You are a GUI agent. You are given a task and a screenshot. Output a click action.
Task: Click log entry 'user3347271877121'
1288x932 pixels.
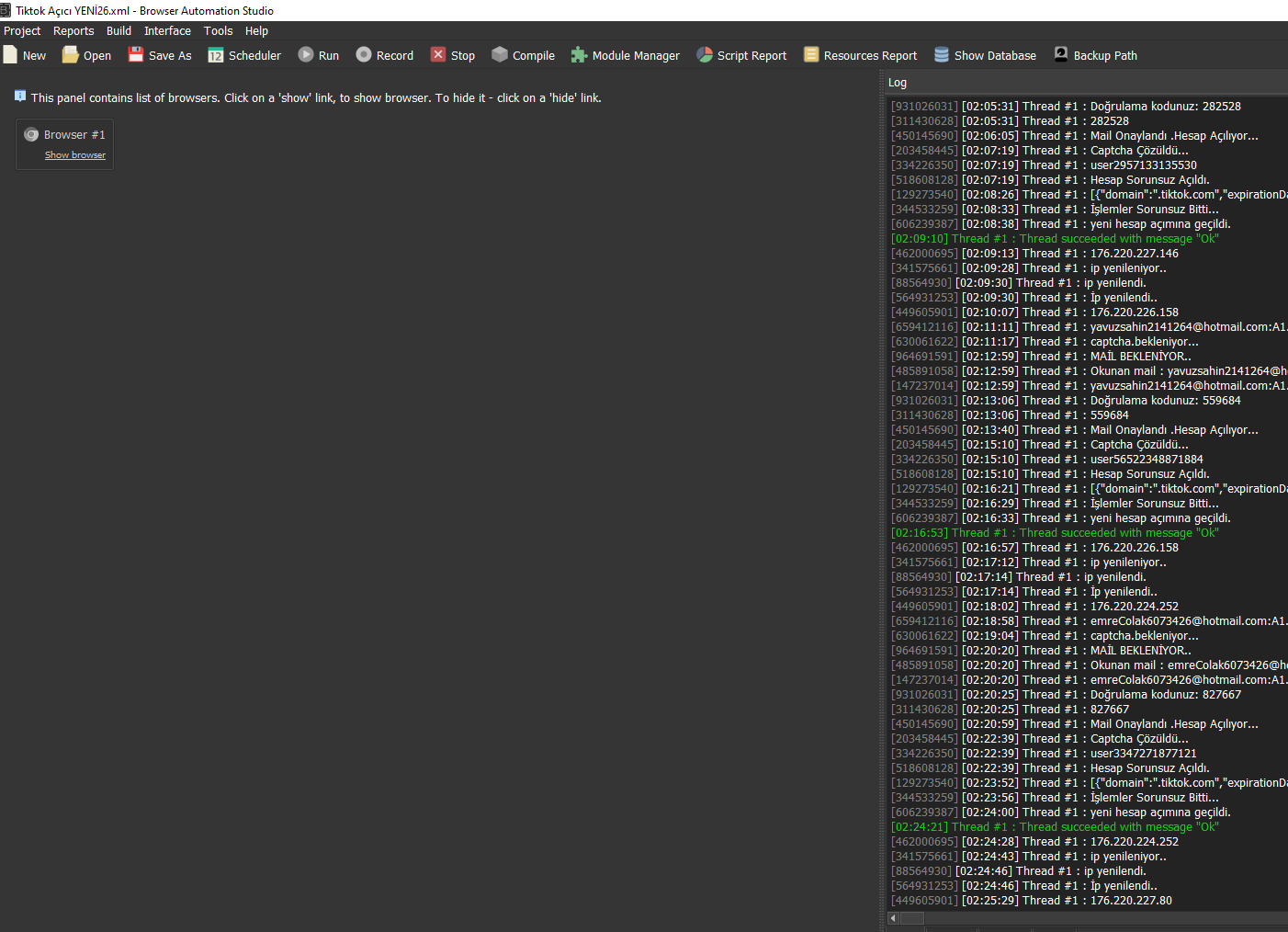[x=1044, y=754]
